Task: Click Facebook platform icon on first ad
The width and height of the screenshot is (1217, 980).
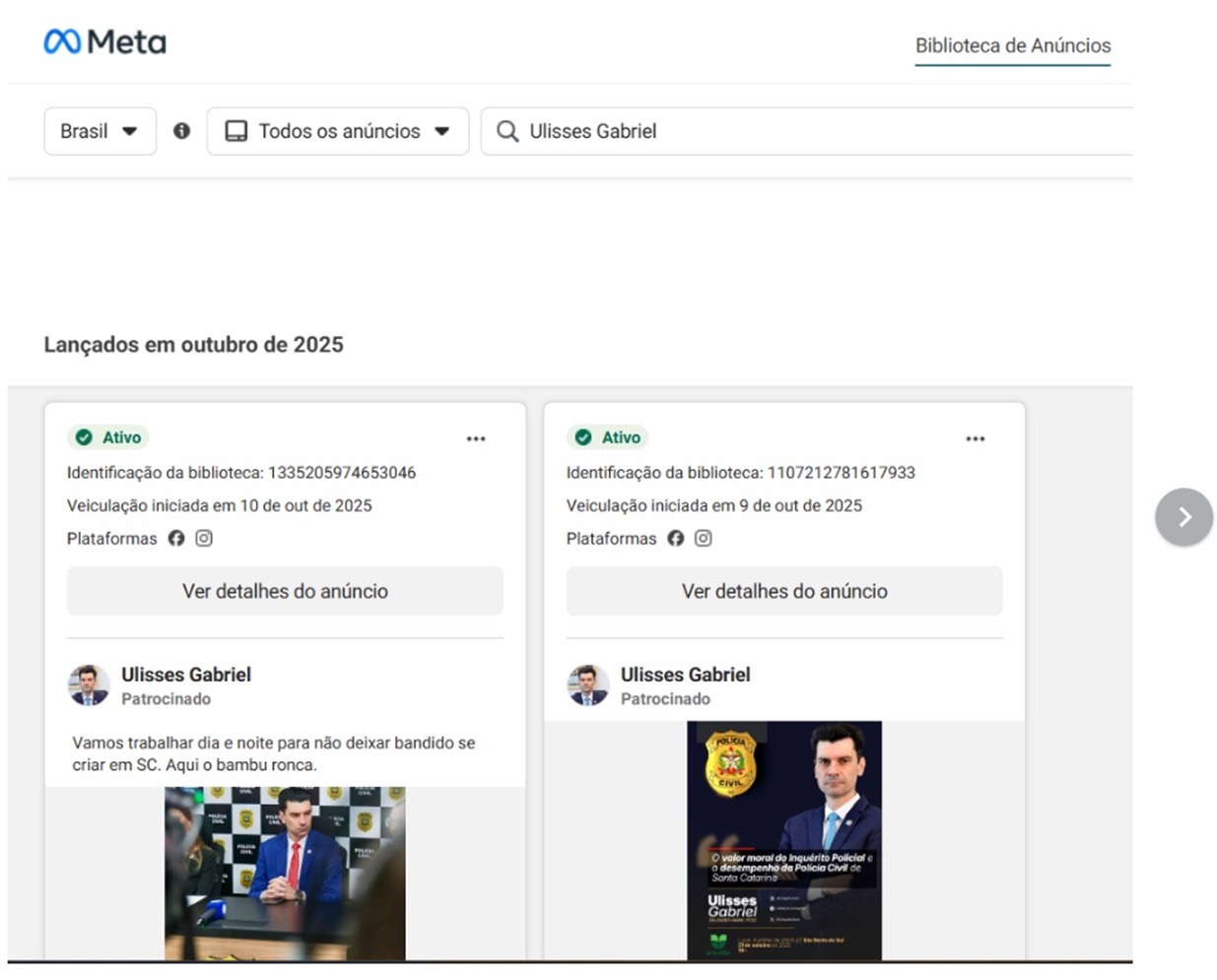Action: 176,538
